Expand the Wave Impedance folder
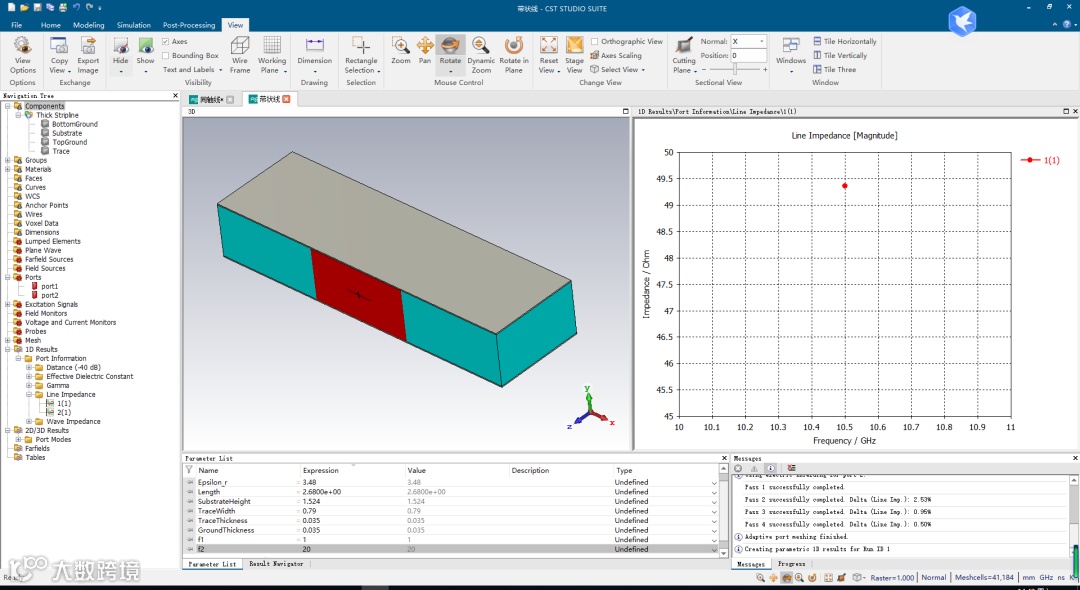Screen dimensions: 1080x590 [29, 421]
